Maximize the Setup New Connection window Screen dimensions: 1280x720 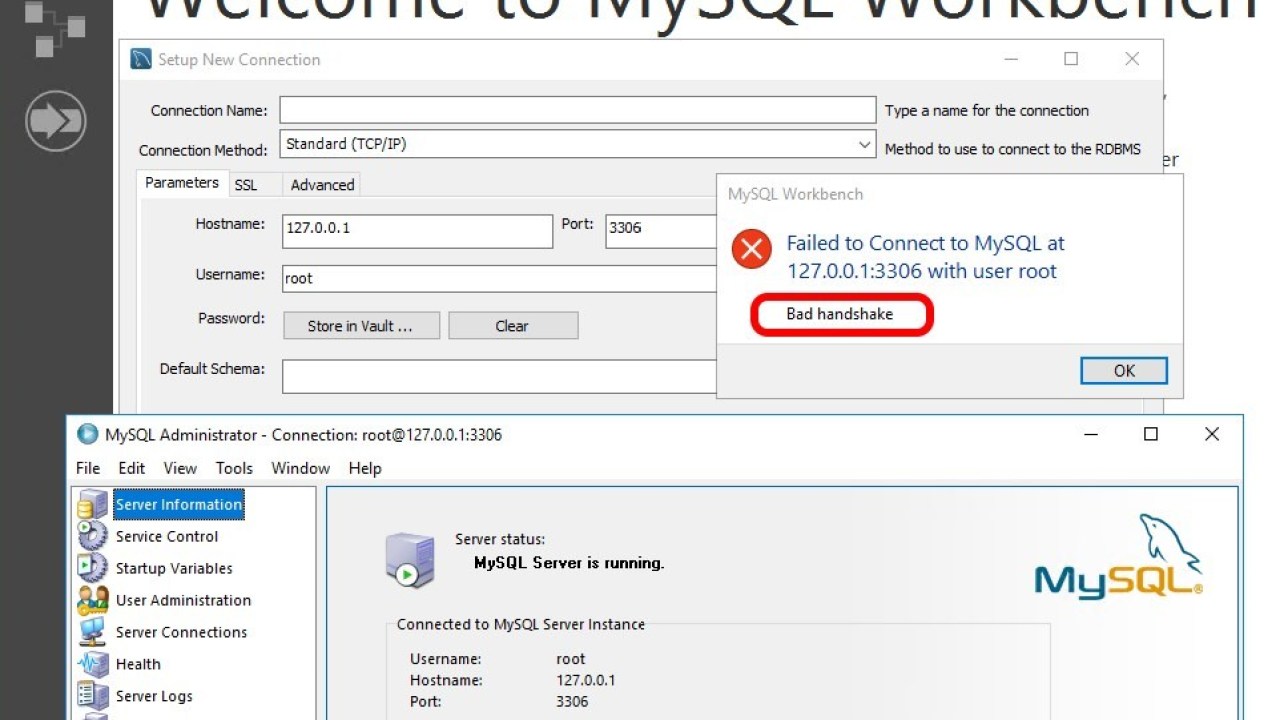(x=1071, y=59)
